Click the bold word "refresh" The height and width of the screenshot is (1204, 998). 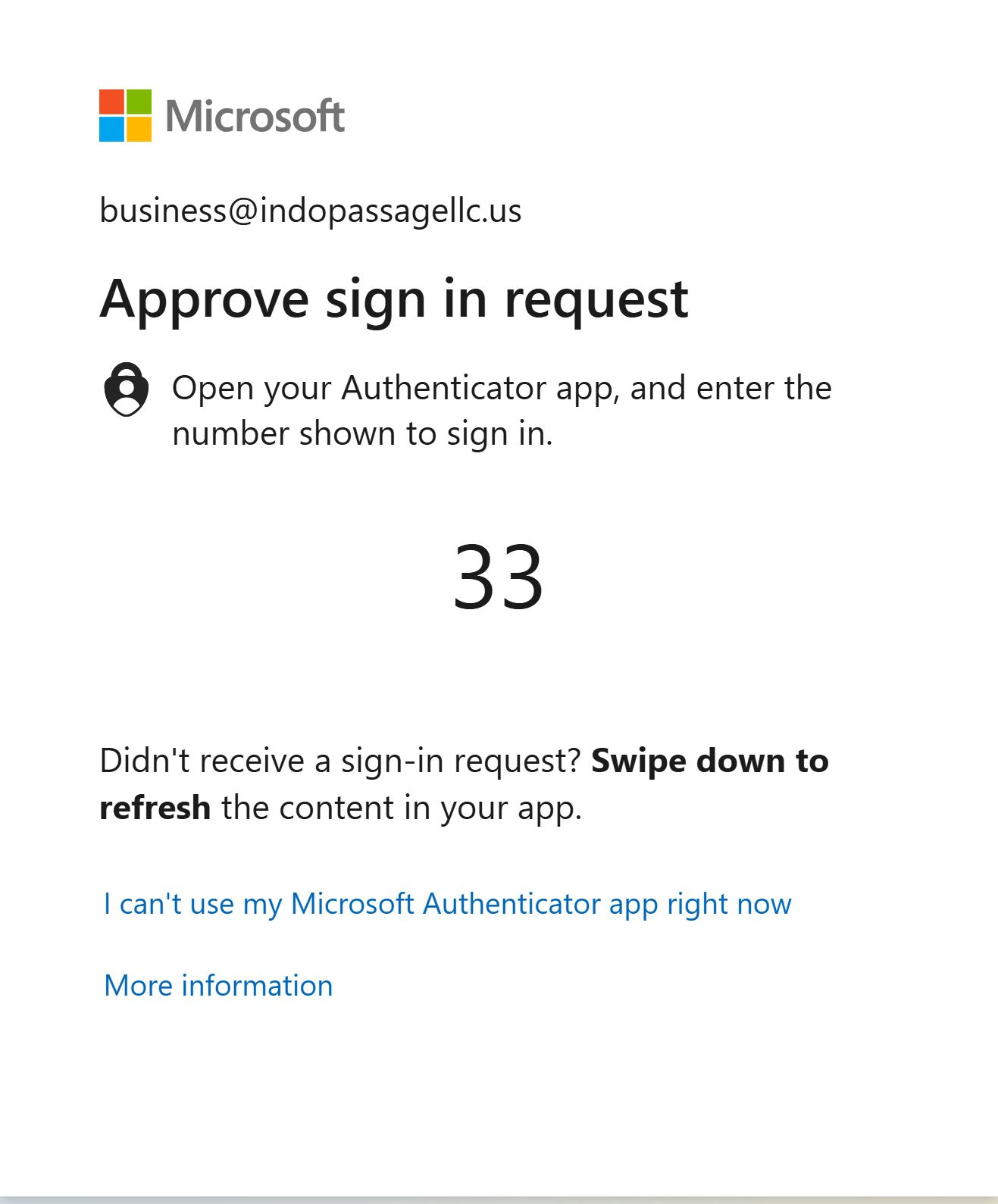point(155,808)
